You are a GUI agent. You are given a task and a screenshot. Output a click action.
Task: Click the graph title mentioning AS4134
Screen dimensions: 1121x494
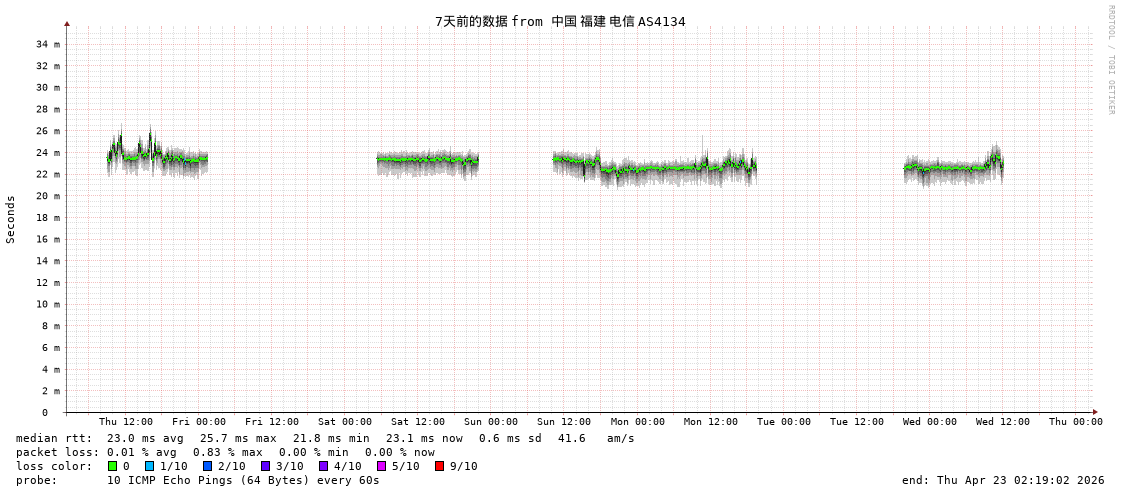coord(560,21)
